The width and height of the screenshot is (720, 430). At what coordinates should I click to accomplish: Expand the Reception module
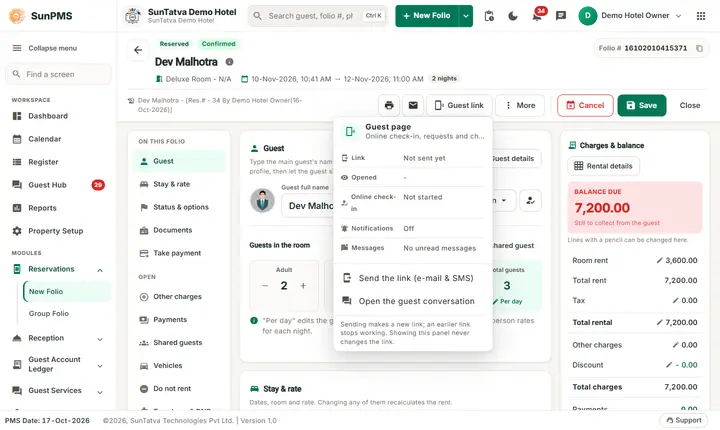tap(100, 339)
